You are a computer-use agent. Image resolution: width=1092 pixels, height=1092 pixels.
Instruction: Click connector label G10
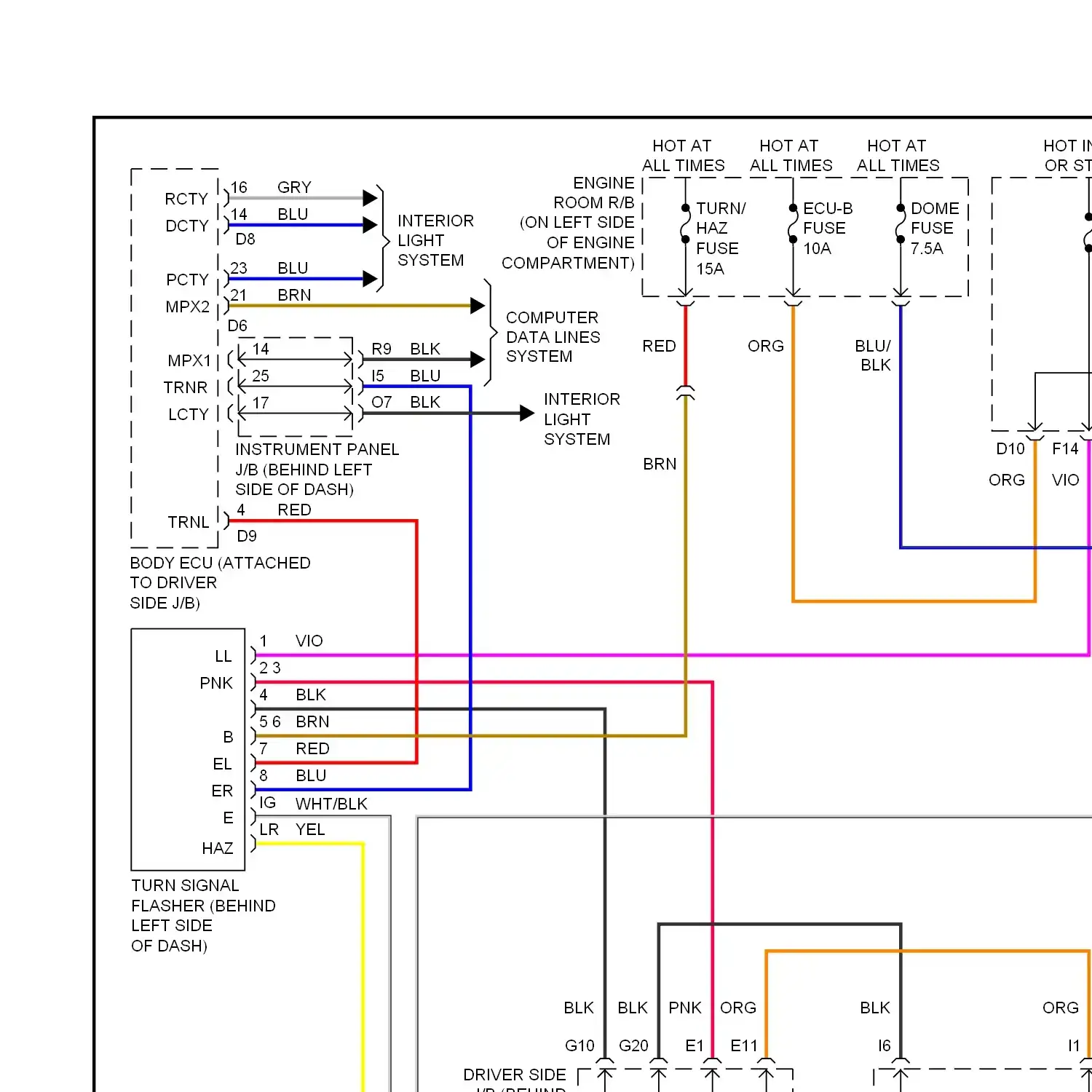pyautogui.click(x=579, y=1045)
